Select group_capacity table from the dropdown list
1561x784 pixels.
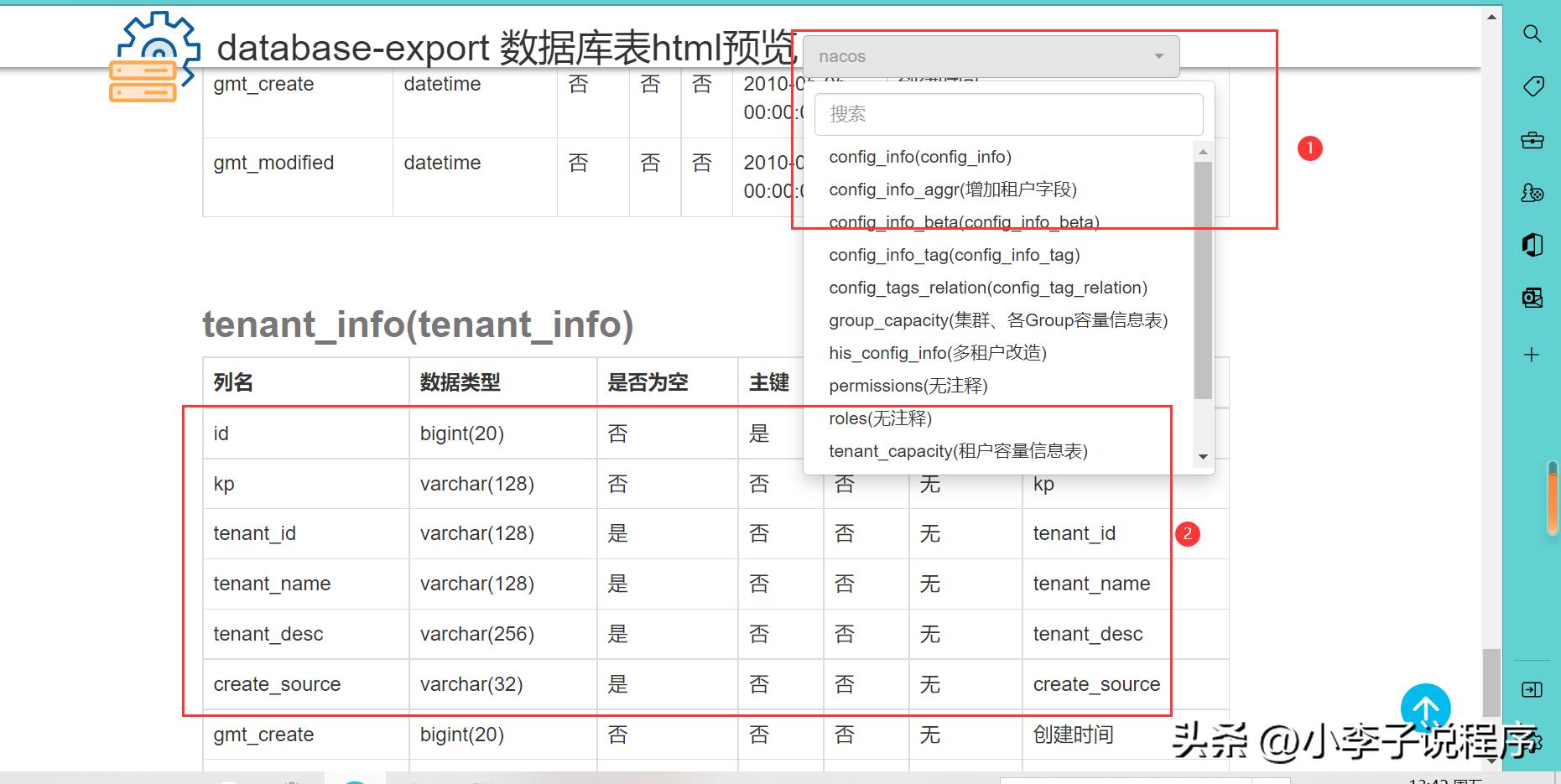[x=997, y=320]
